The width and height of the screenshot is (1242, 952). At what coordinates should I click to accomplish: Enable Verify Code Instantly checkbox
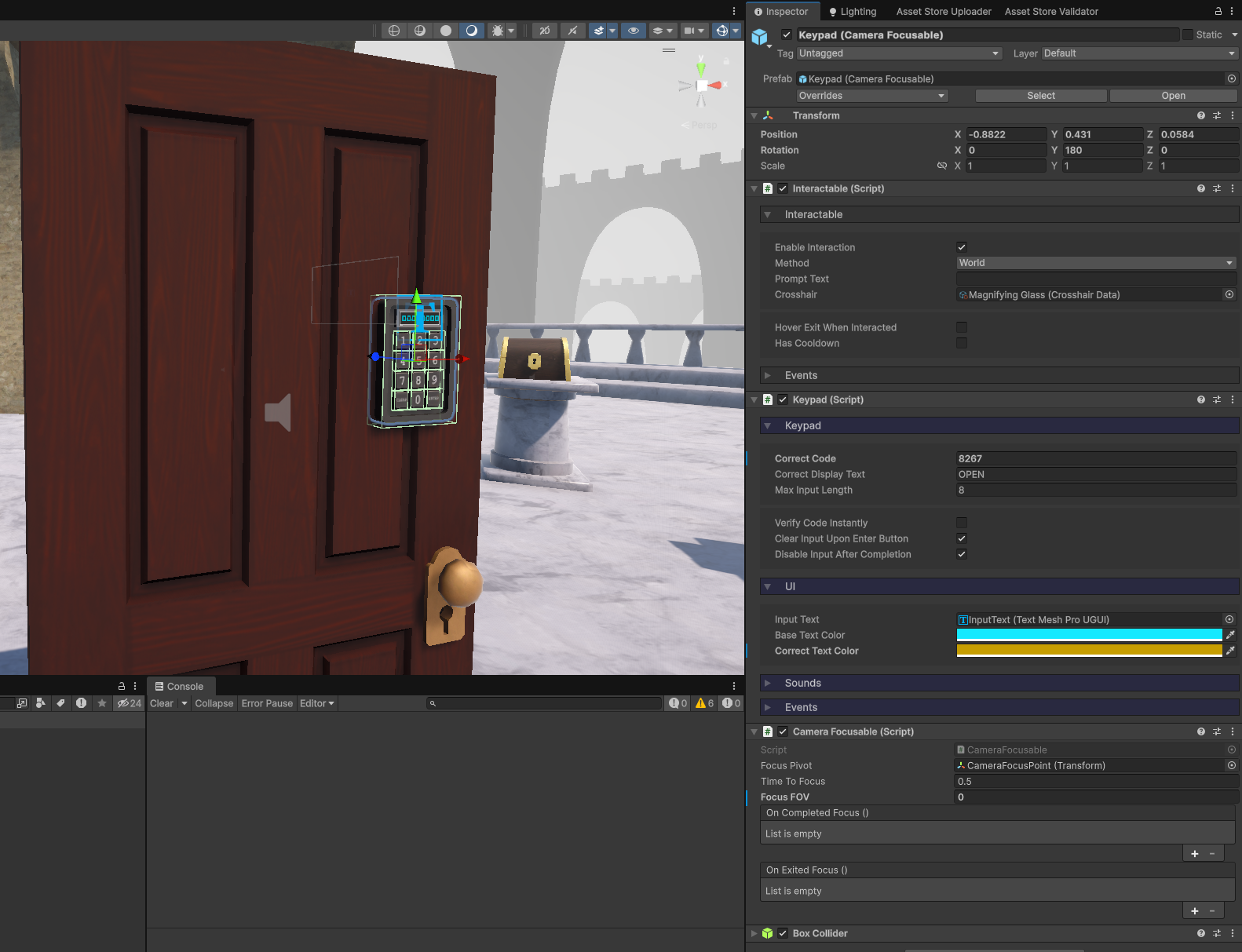coord(962,523)
